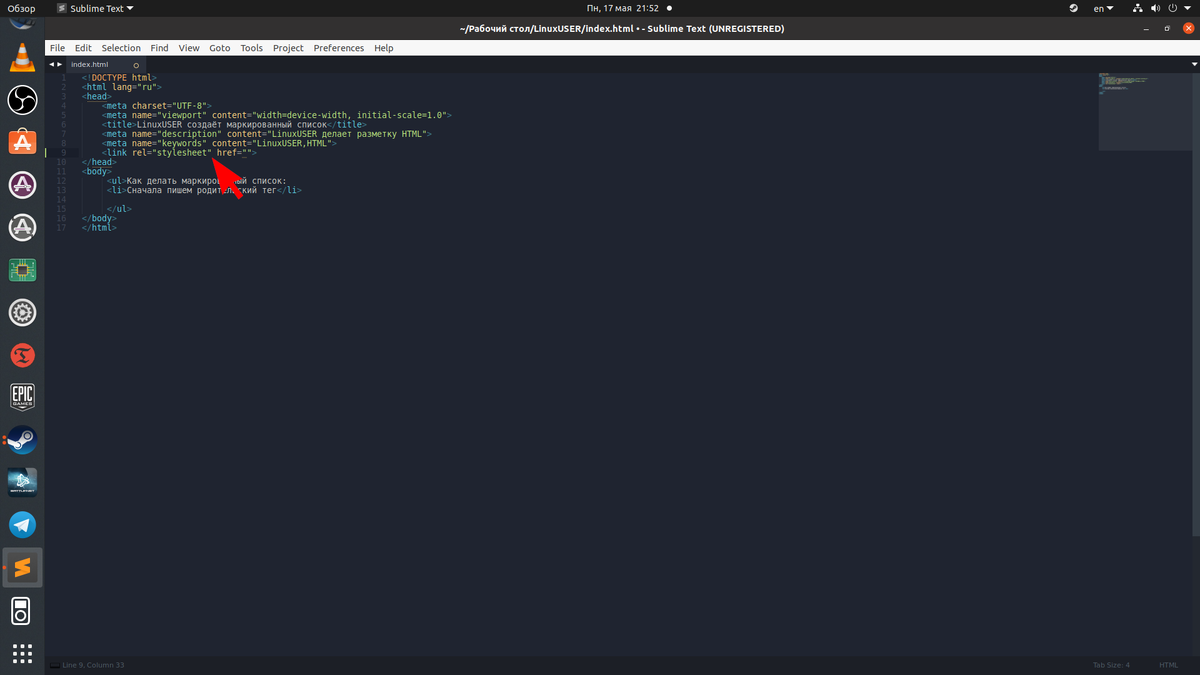This screenshot has width=1200, height=675.
Task: Click the title line about LinuxUSER
Action: pos(236,124)
